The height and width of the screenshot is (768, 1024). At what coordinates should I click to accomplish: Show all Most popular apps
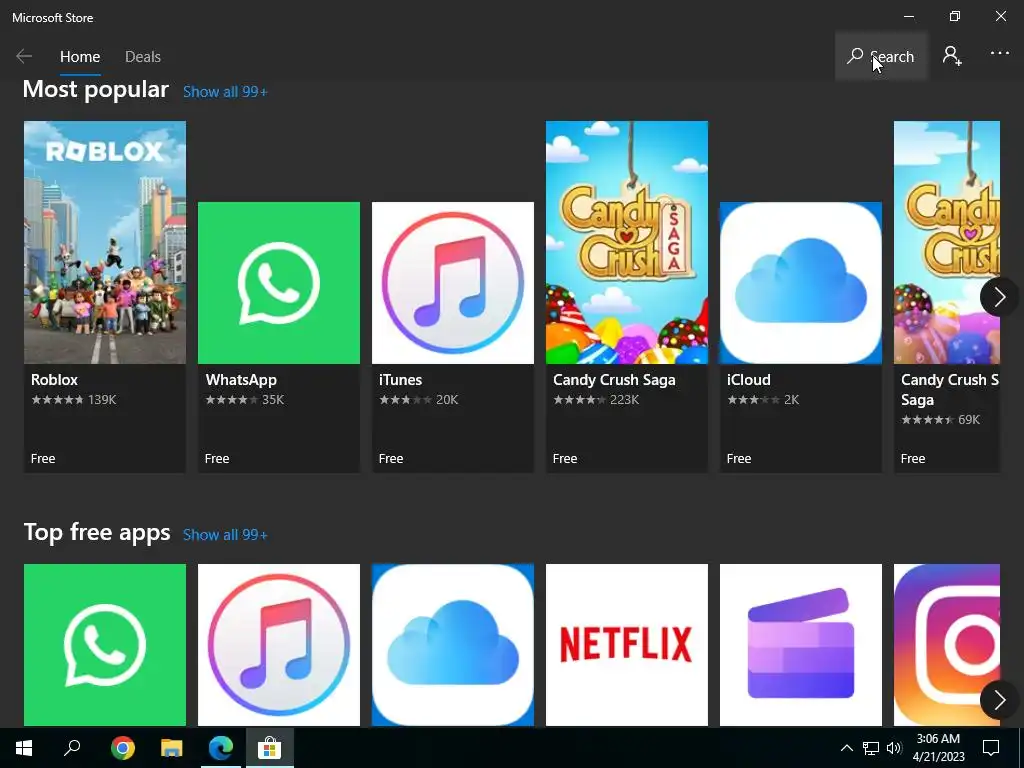point(225,91)
